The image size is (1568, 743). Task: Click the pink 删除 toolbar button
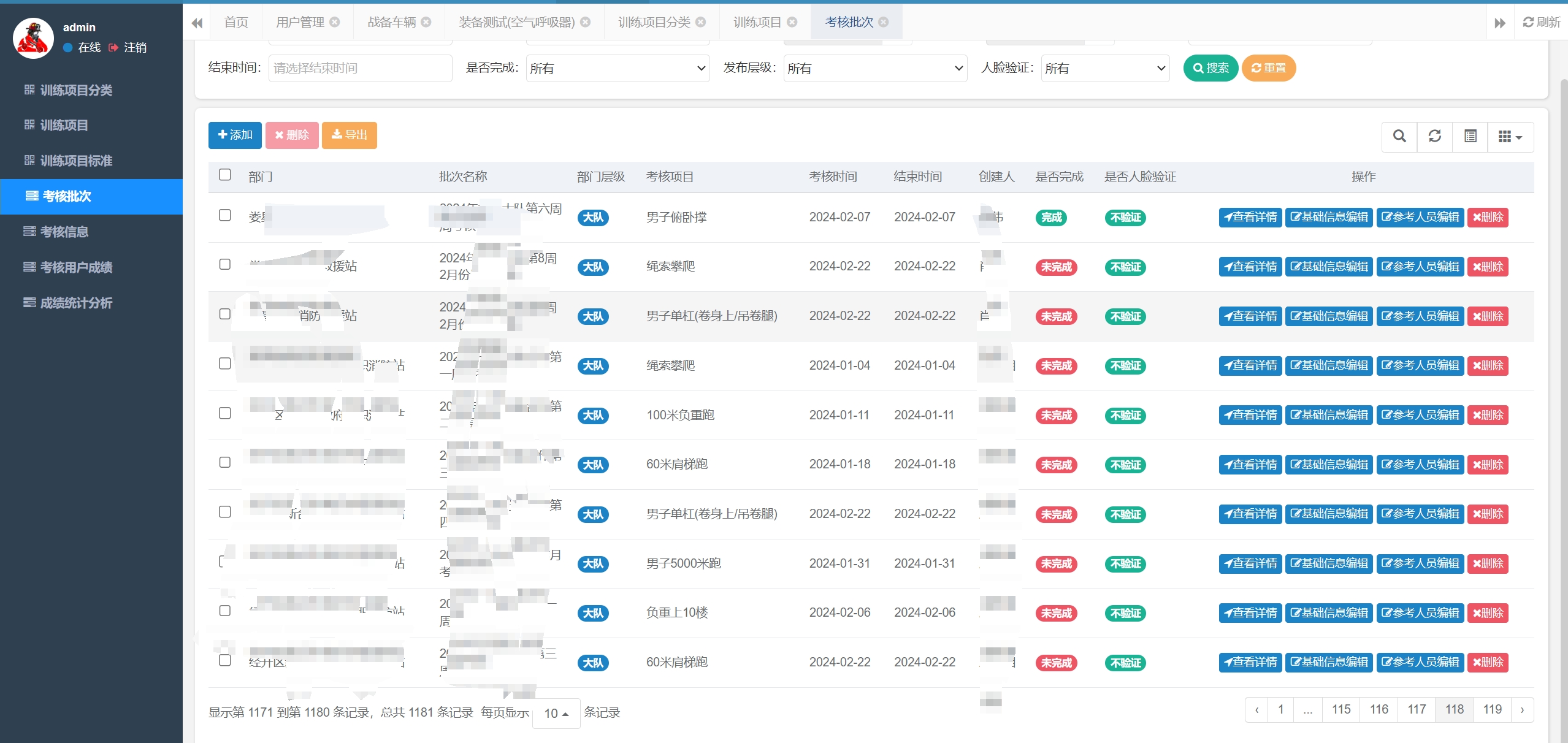coord(292,135)
